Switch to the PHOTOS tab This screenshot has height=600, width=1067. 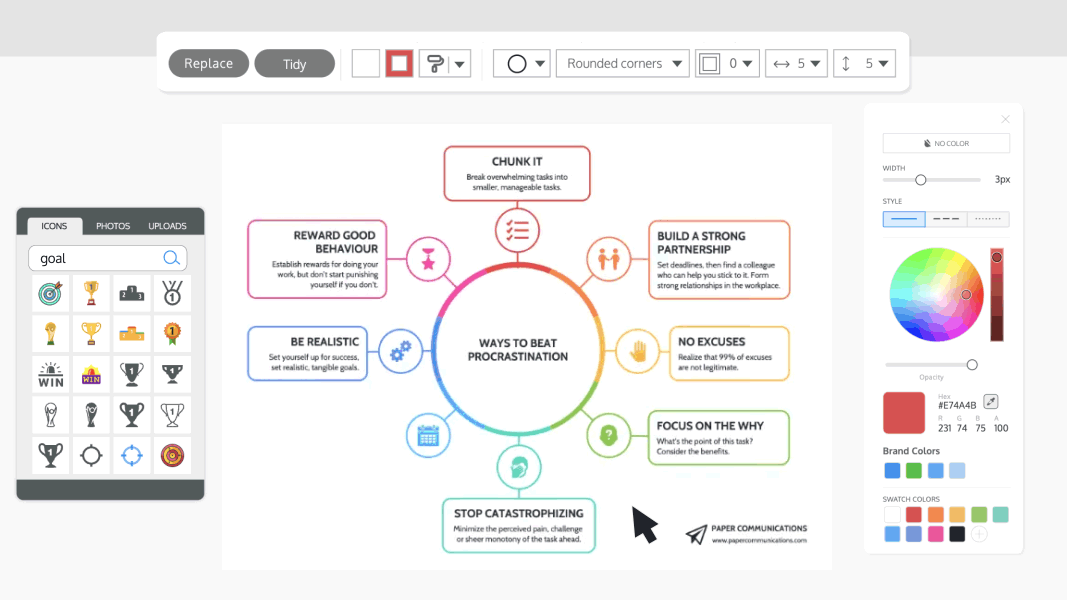112,226
